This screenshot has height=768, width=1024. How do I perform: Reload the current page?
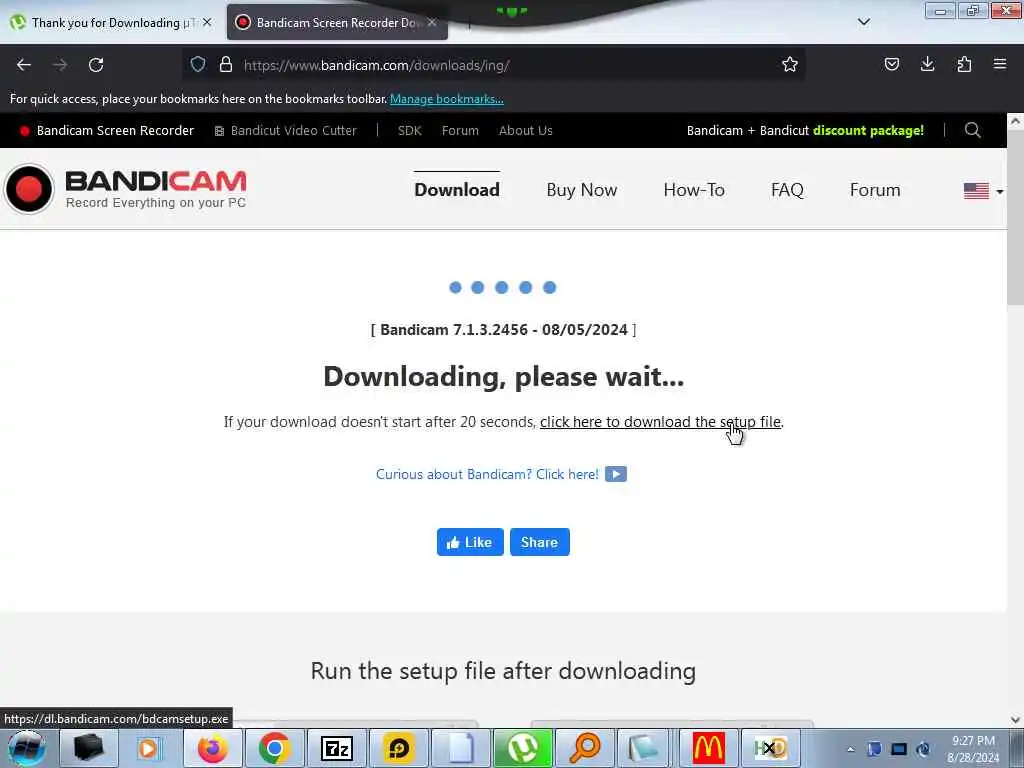click(x=96, y=65)
